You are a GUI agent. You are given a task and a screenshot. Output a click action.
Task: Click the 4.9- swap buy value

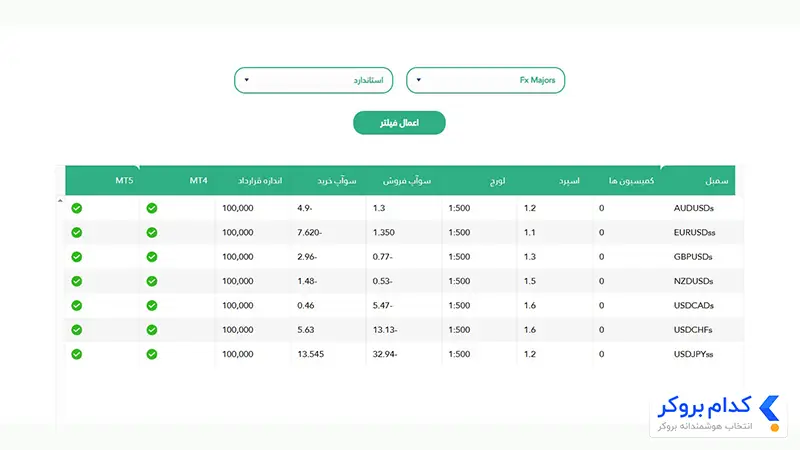[x=305, y=208]
